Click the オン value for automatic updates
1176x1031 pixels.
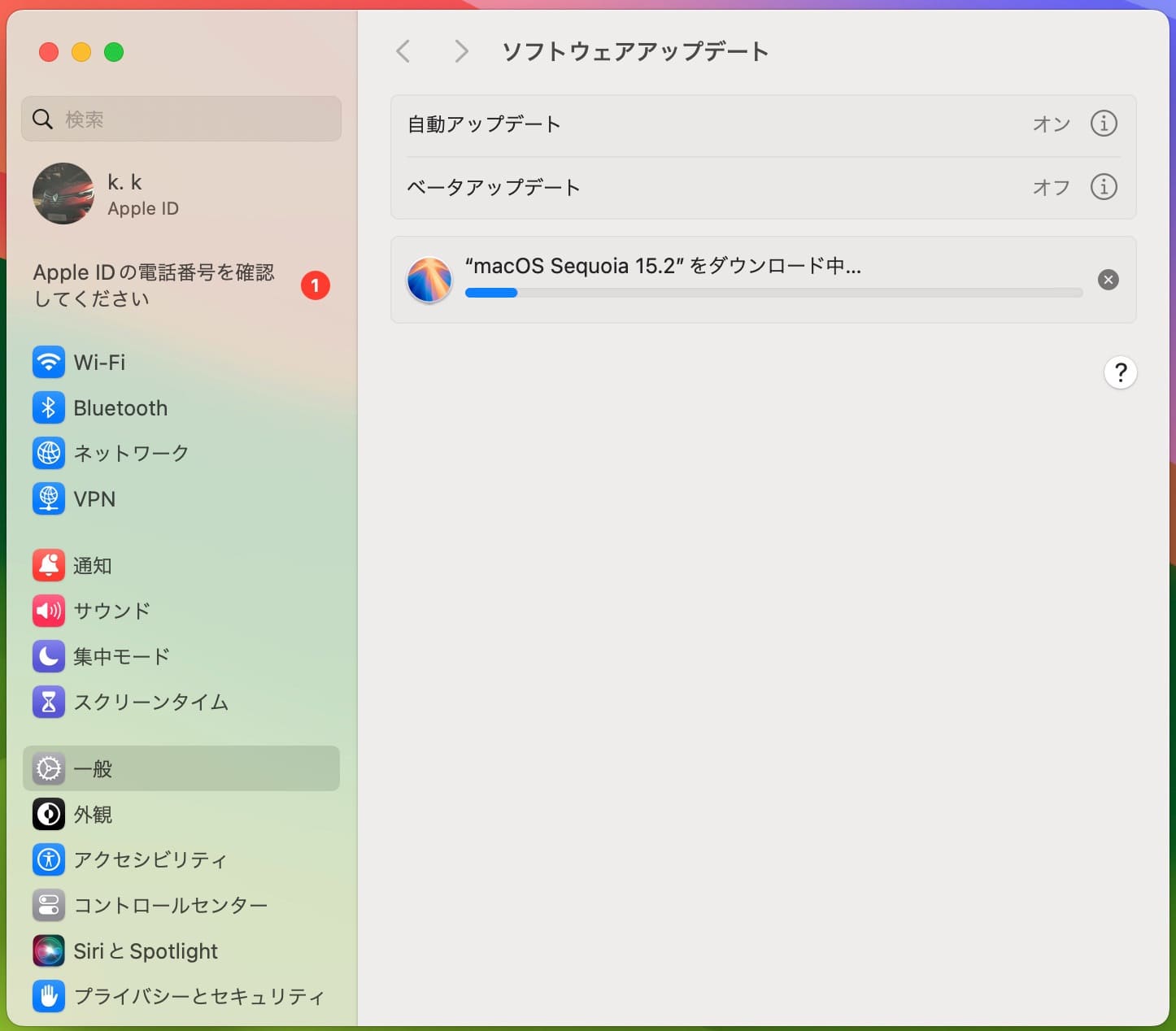[x=1052, y=124]
